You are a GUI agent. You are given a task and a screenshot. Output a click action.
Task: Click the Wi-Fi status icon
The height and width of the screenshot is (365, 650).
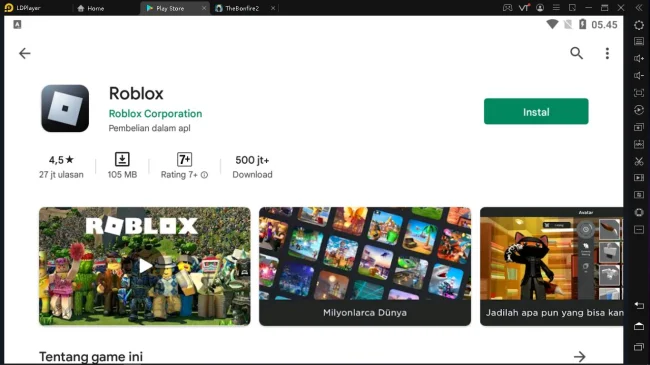point(552,24)
